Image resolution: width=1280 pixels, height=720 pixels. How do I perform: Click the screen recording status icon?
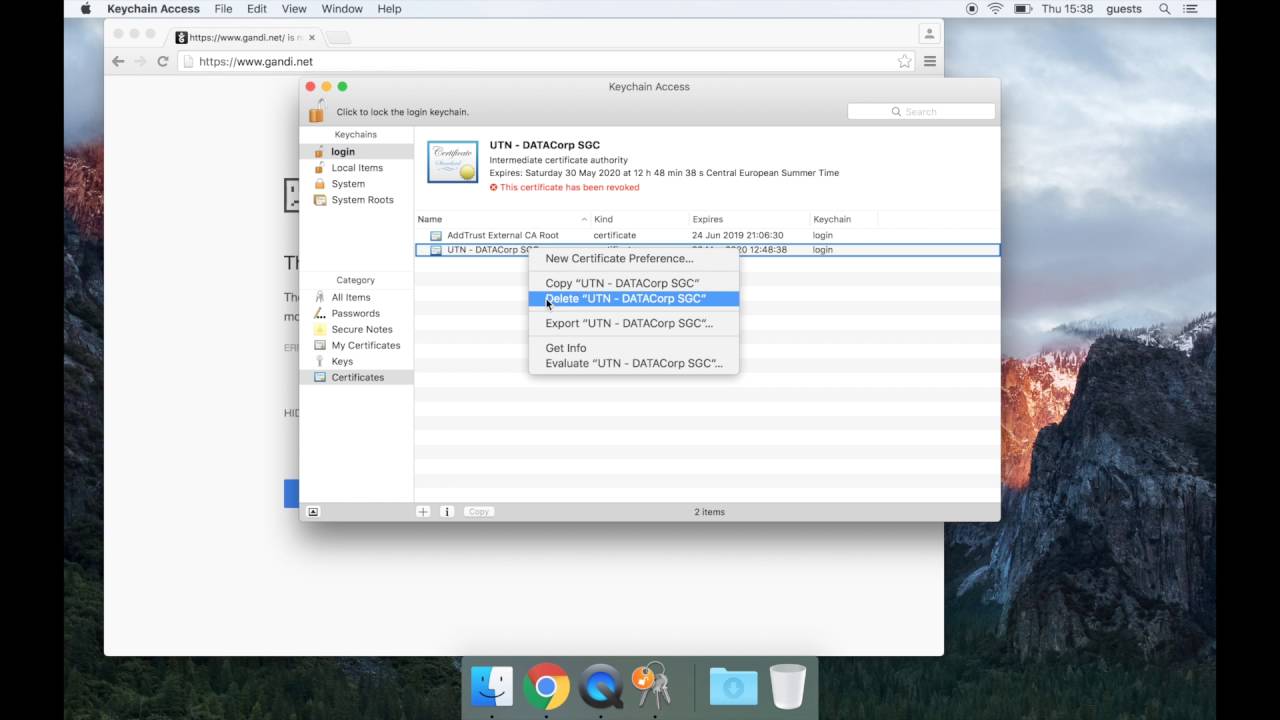click(972, 9)
